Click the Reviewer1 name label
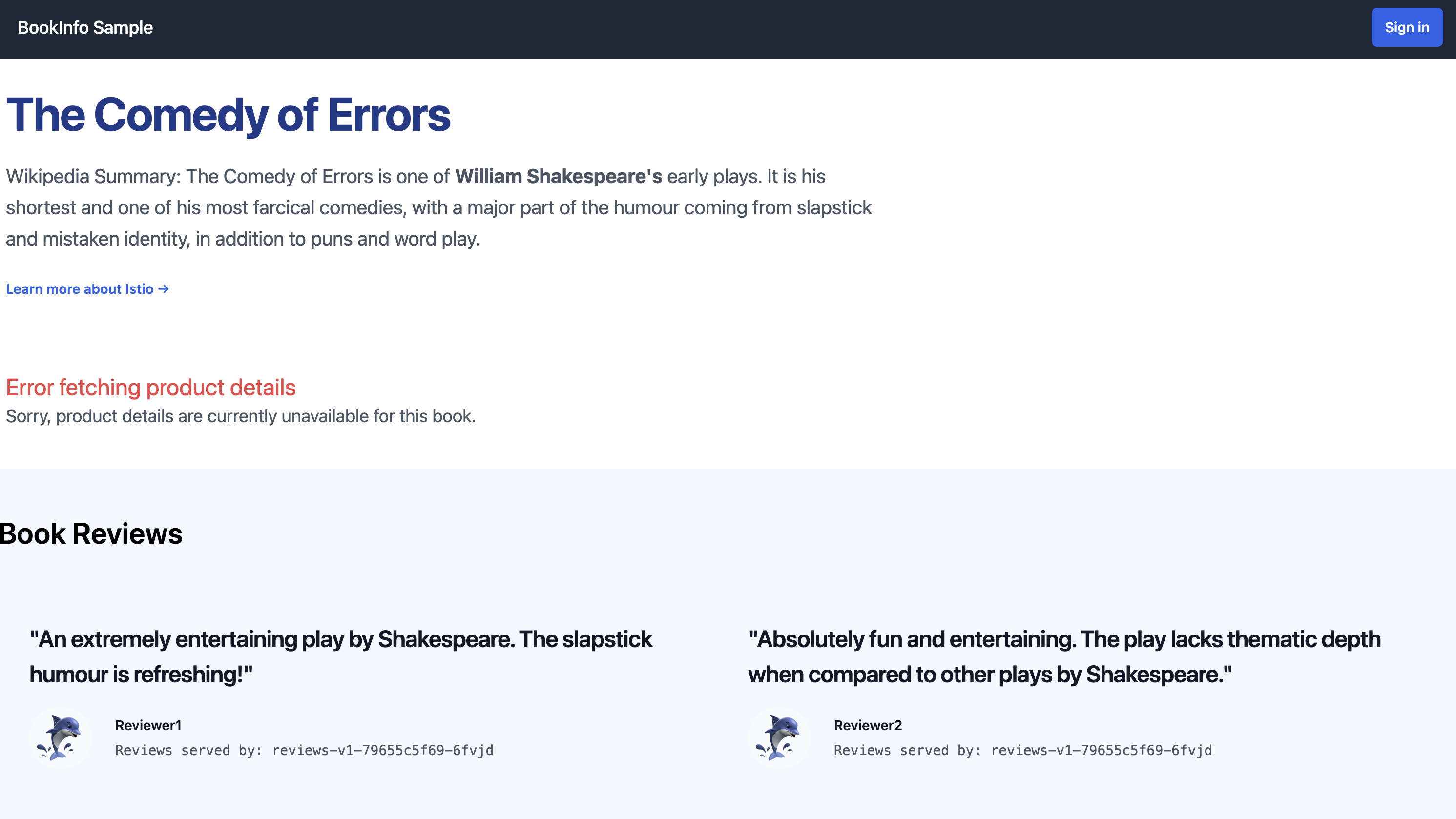This screenshot has height=819, width=1456. point(148,725)
